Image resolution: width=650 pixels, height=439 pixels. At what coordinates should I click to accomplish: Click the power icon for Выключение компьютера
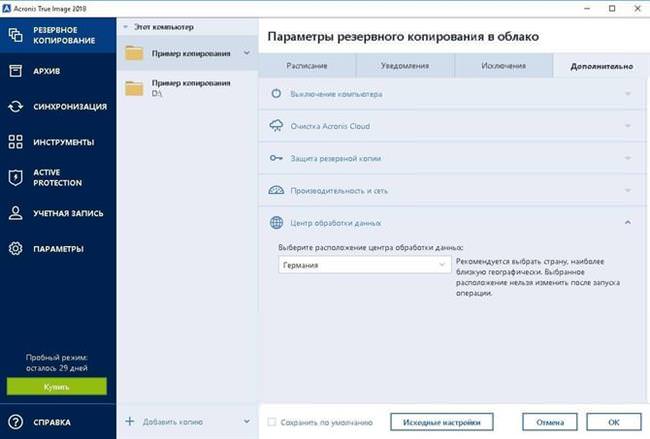(x=276, y=94)
